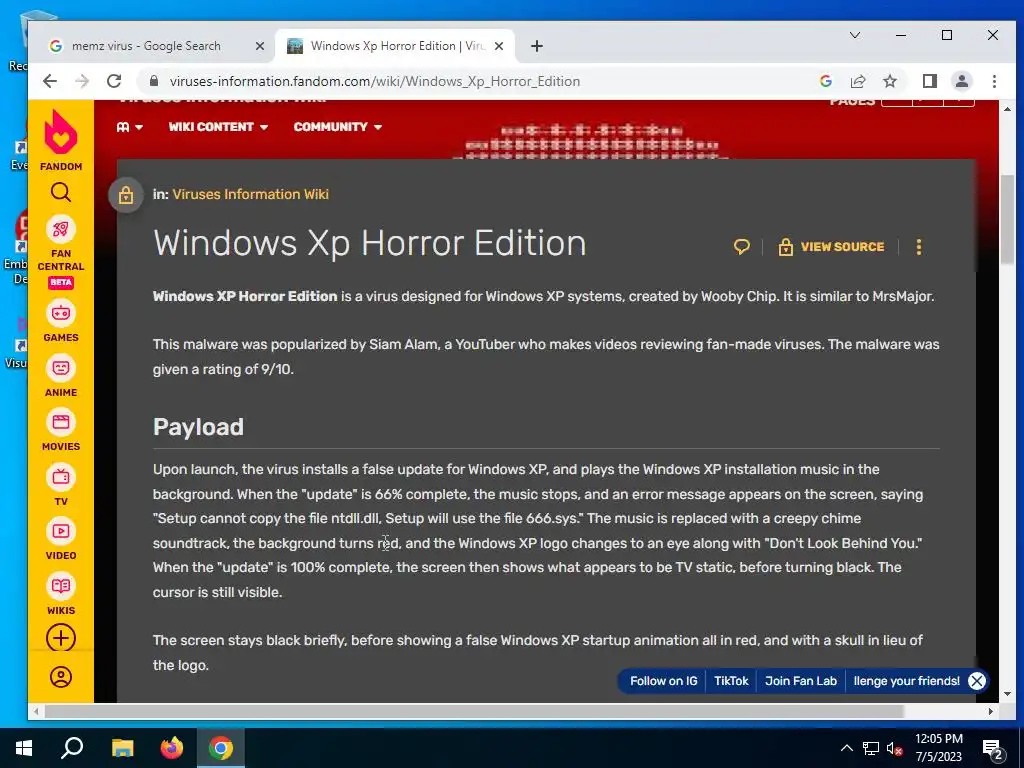Open the tab search chevron
Image resolution: width=1024 pixels, height=768 pixels.
[x=855, y=35]
